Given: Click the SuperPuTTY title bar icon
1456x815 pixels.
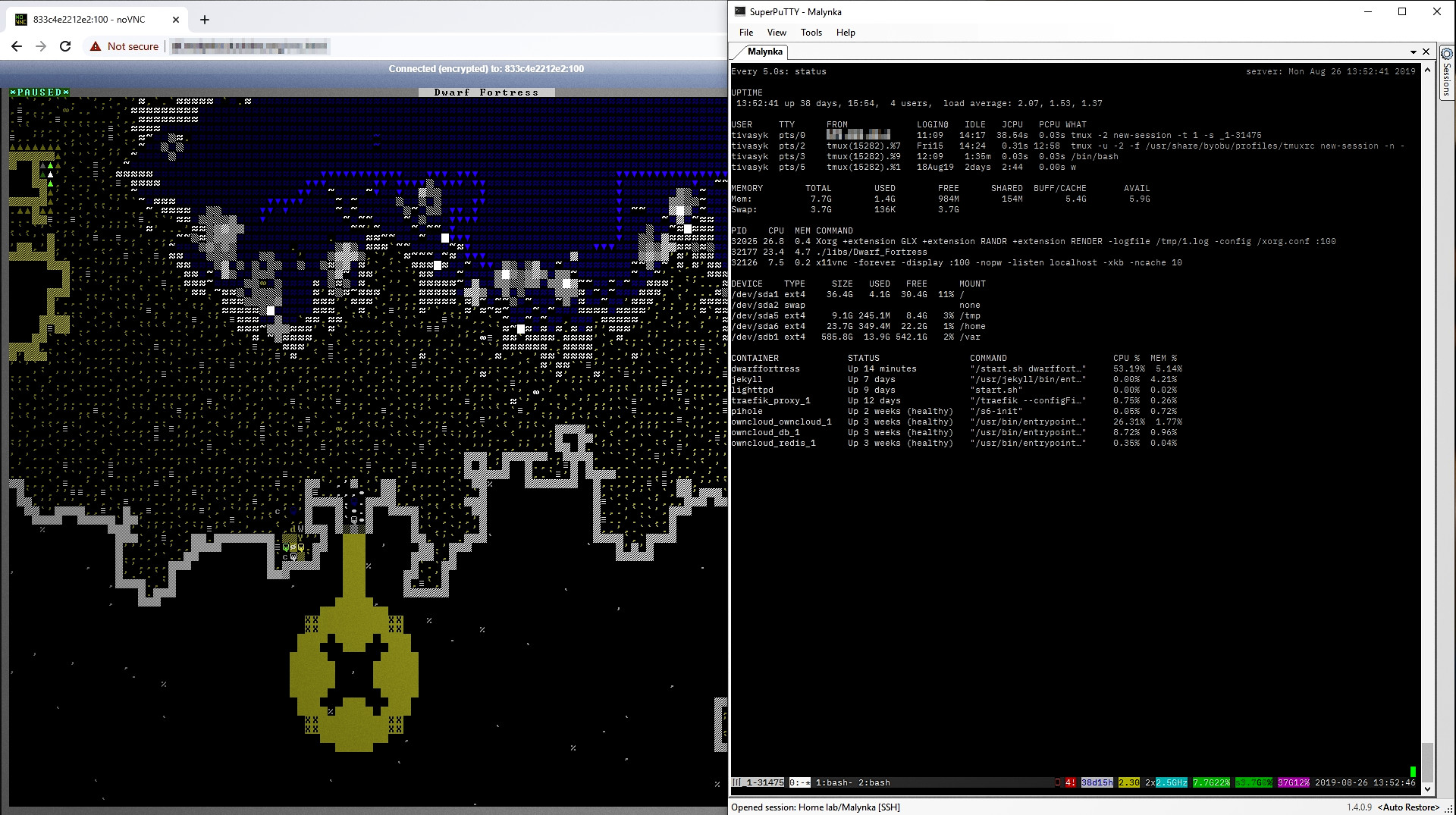Looking at the screenshot, I should (x=740, y=11).
